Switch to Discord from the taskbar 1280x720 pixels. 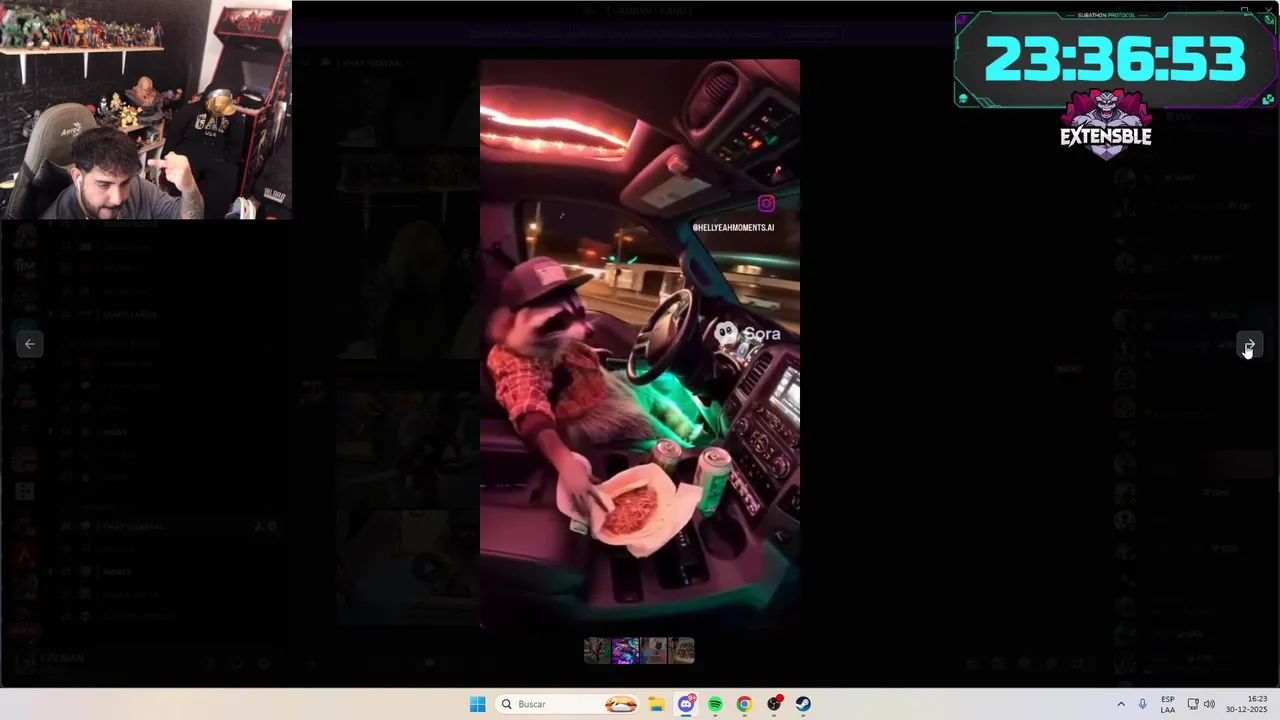point(686,704)
